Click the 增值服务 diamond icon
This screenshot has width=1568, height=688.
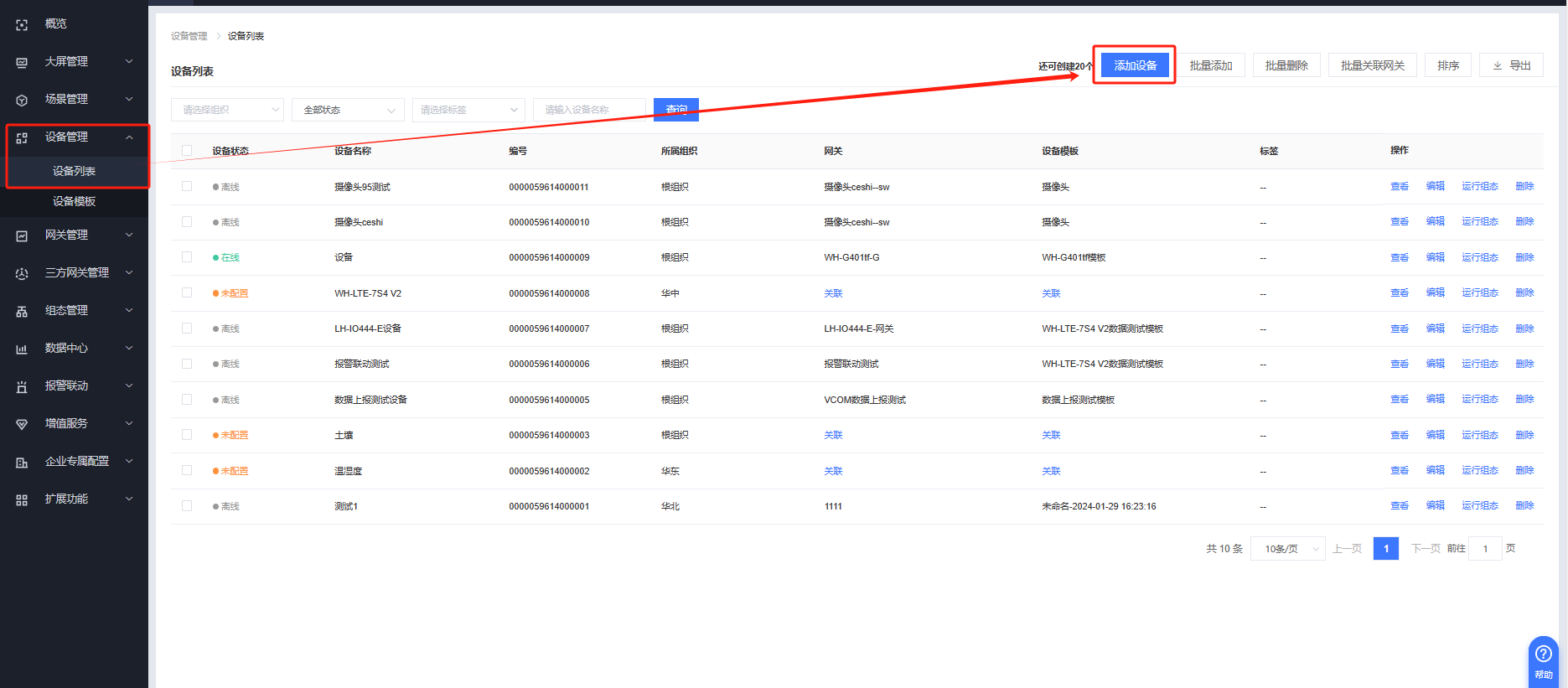click(22, 425)
